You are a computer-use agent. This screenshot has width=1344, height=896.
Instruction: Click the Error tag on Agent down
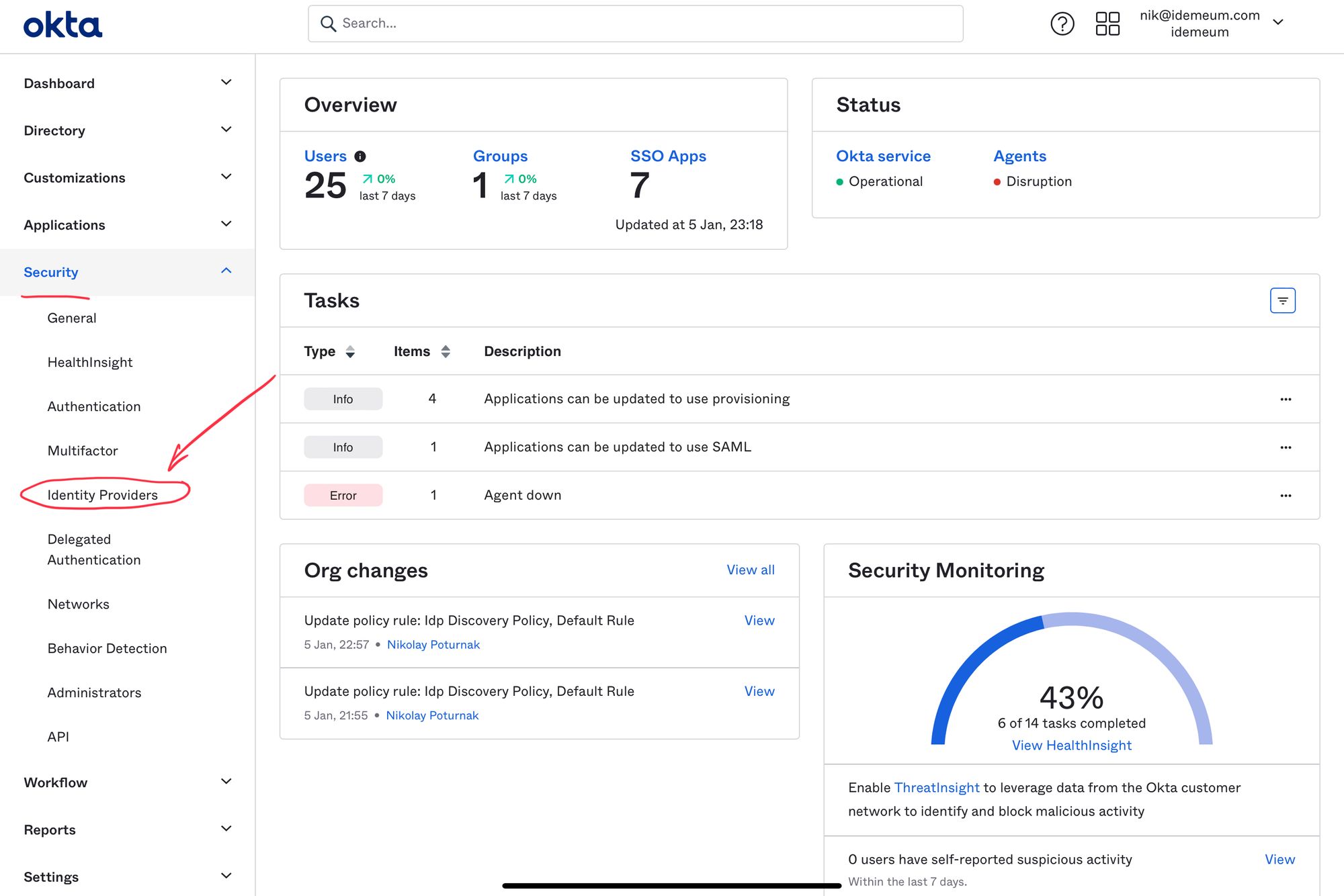(343, 496)
